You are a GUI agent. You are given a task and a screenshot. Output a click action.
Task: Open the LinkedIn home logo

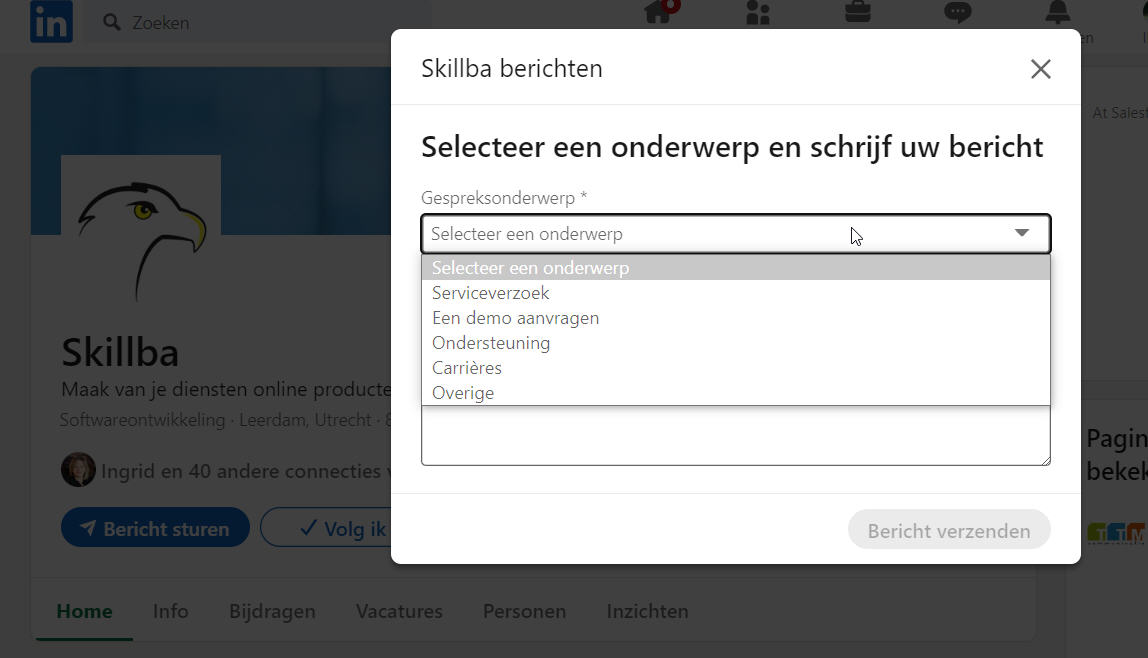(x=51, y=21)
